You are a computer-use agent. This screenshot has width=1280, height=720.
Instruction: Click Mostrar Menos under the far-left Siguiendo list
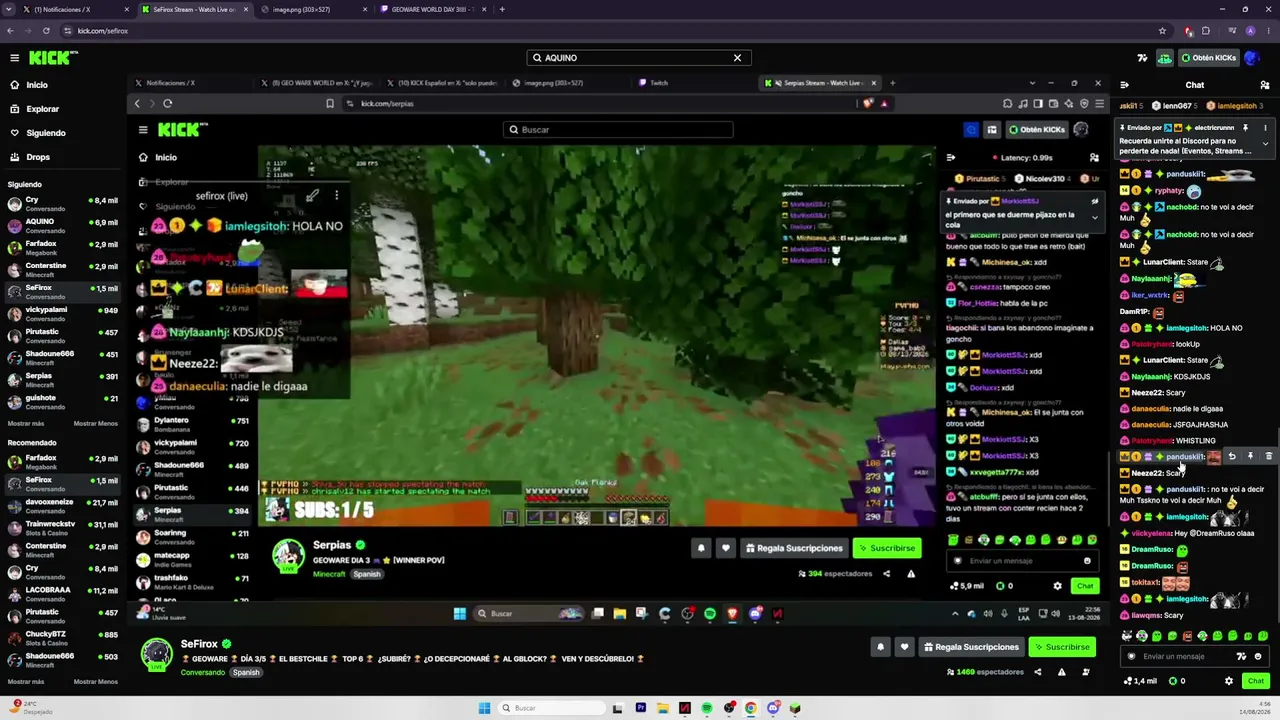(x=96, y=423)
